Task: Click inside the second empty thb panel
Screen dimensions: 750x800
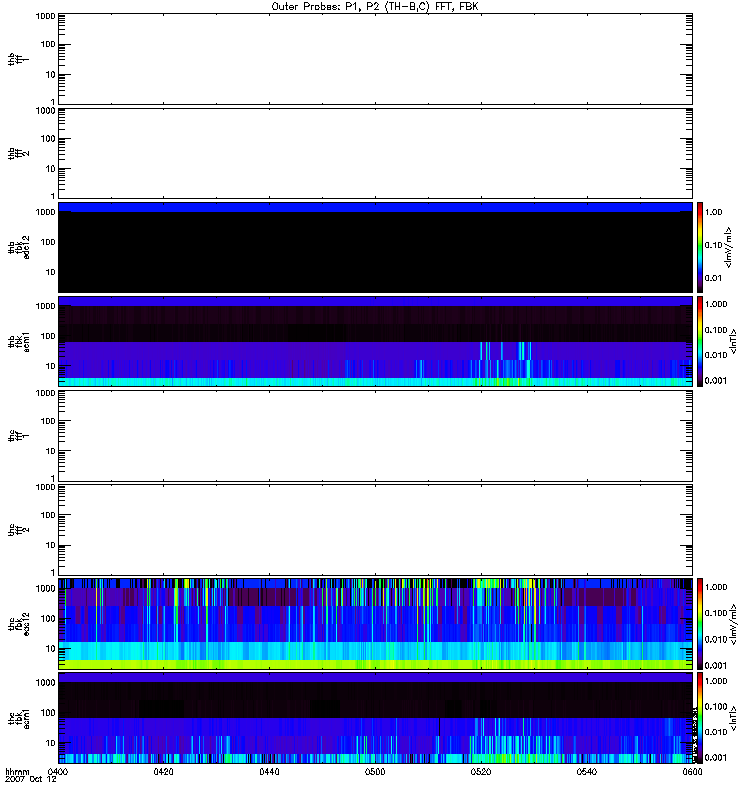Action: (375, 152)
